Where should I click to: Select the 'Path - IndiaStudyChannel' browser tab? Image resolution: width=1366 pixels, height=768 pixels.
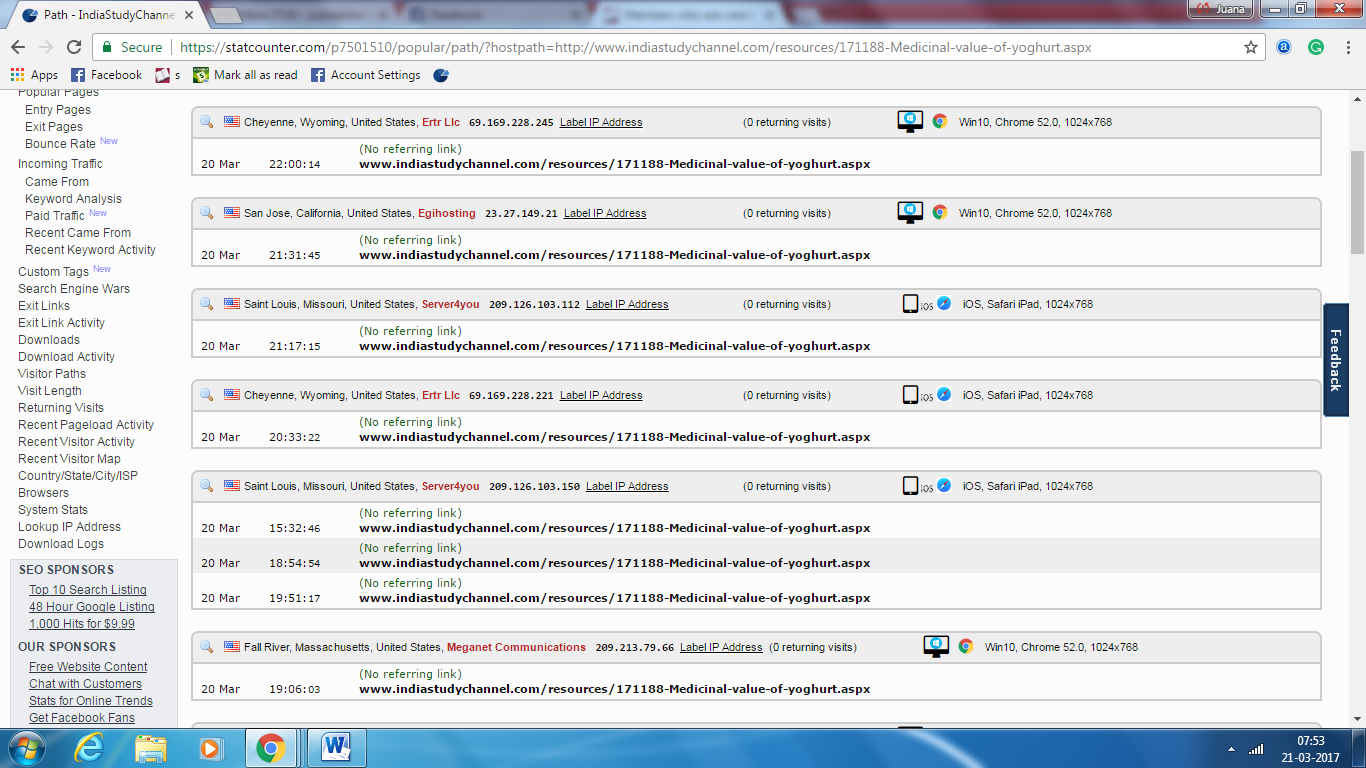[x=108, y=15]
